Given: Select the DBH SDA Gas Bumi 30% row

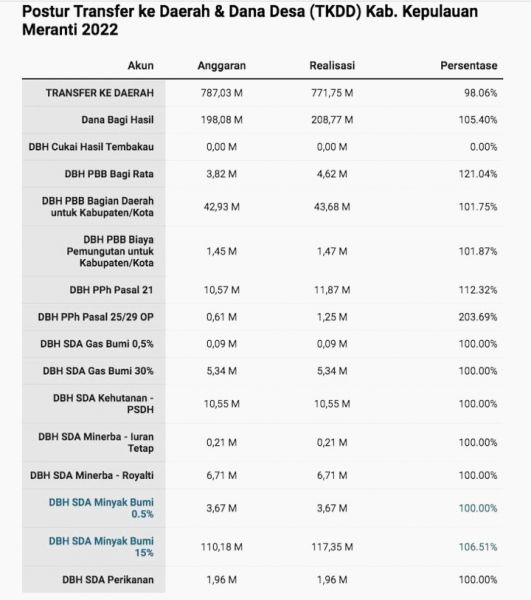Looking at the screenshot, I should pyautogui.click(x=262, y=371).
